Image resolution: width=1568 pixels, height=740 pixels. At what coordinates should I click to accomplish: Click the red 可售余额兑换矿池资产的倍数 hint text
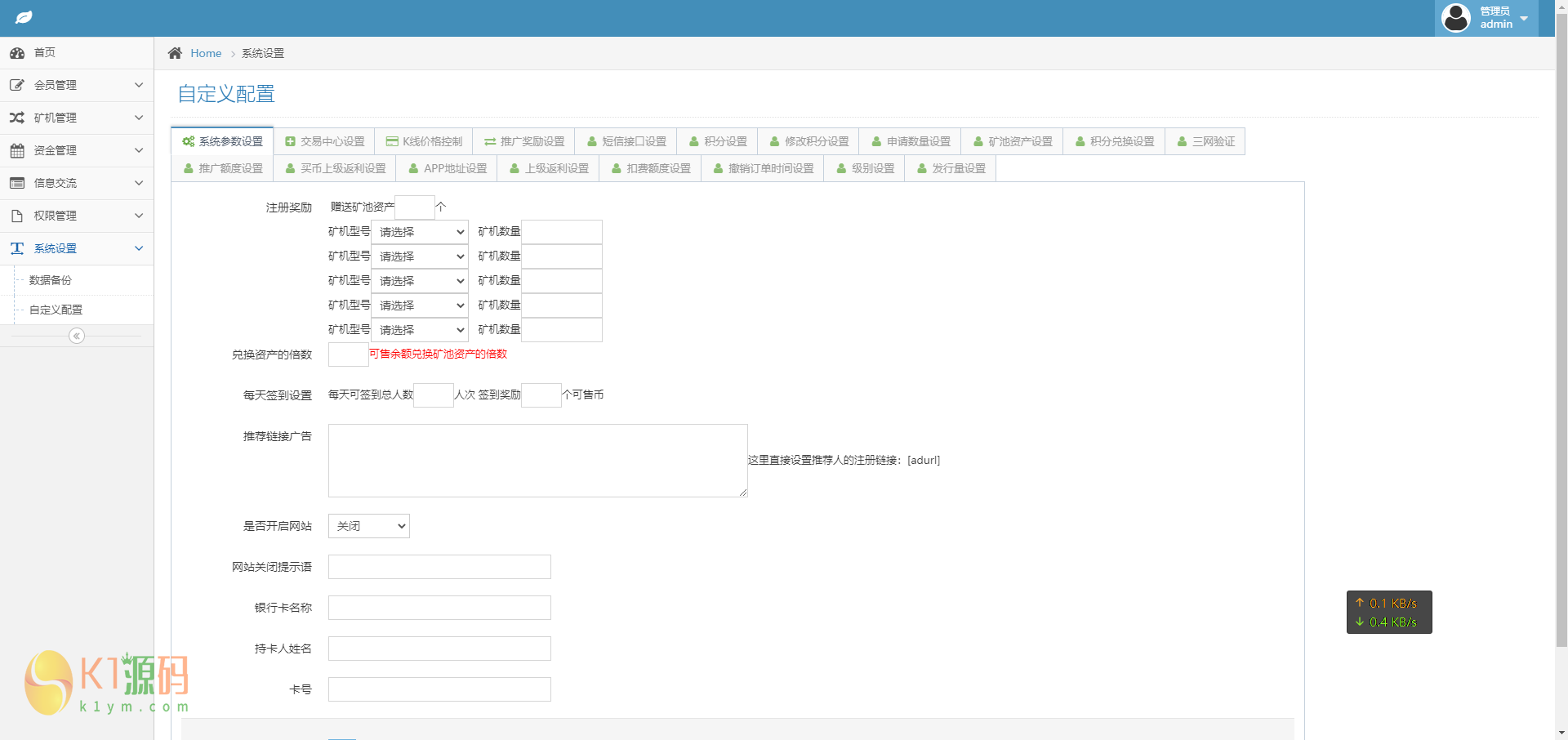pos(439,354)
